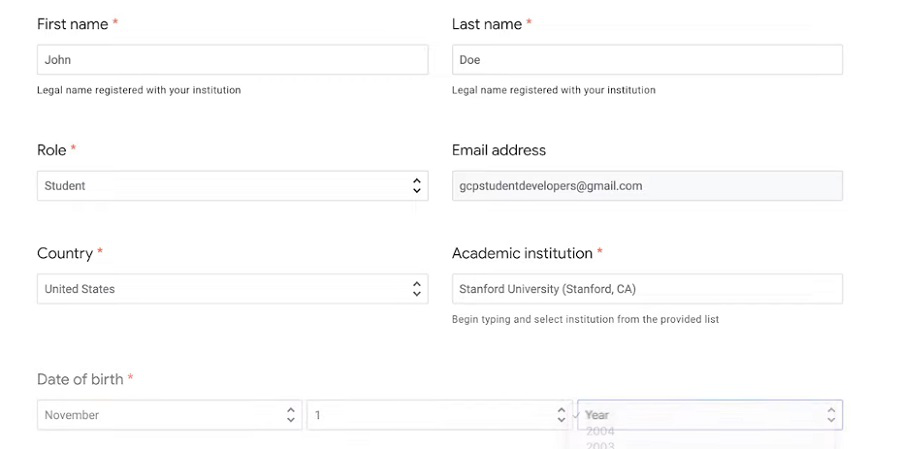Click the Academic institution label
Viewport: 900px width, 449px height.
522,253
